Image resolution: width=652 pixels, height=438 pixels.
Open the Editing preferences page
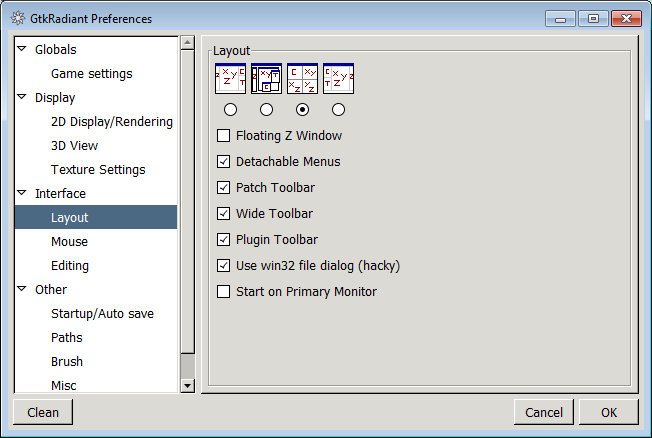tap(70, 265)
